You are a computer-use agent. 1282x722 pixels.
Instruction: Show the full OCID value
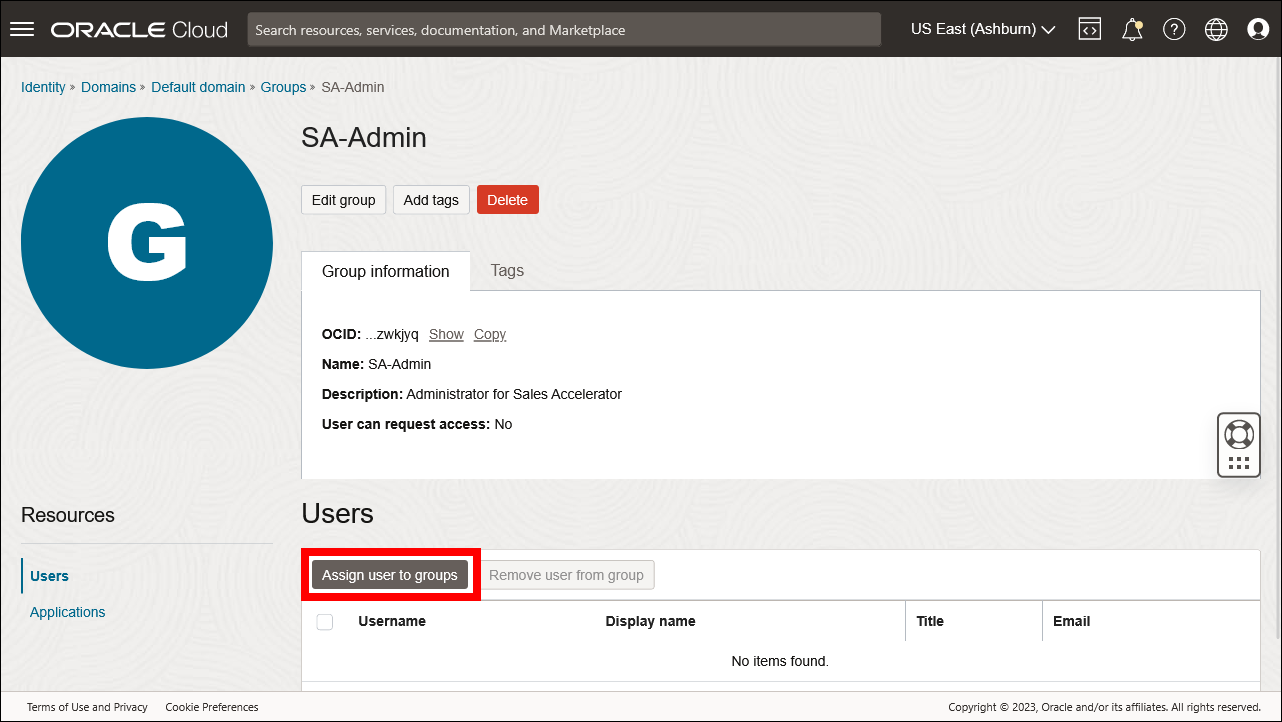tap(446, 334)
